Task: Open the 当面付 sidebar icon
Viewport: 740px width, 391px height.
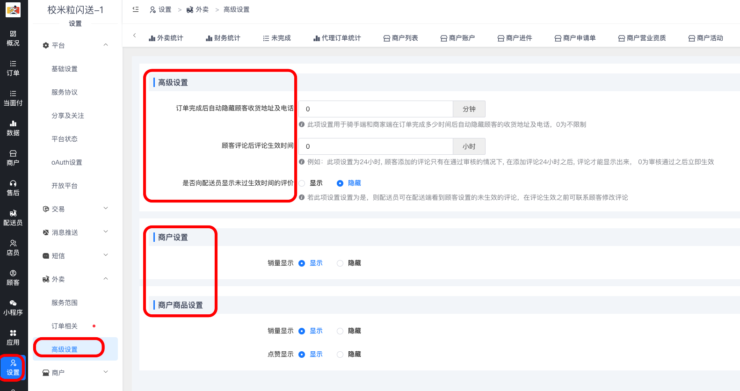Action: click(13, 98)
